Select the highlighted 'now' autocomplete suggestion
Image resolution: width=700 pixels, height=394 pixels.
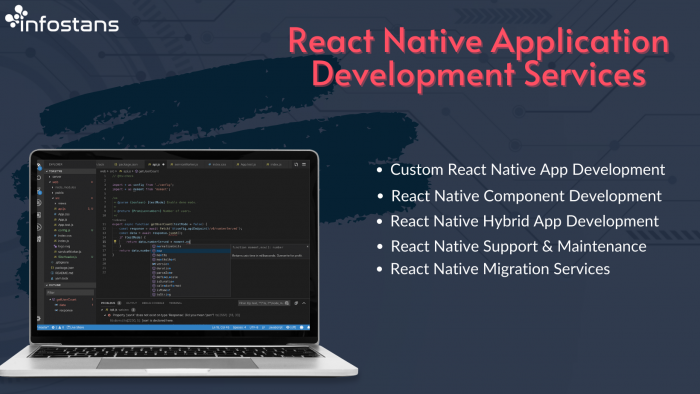tap(191, 251)
